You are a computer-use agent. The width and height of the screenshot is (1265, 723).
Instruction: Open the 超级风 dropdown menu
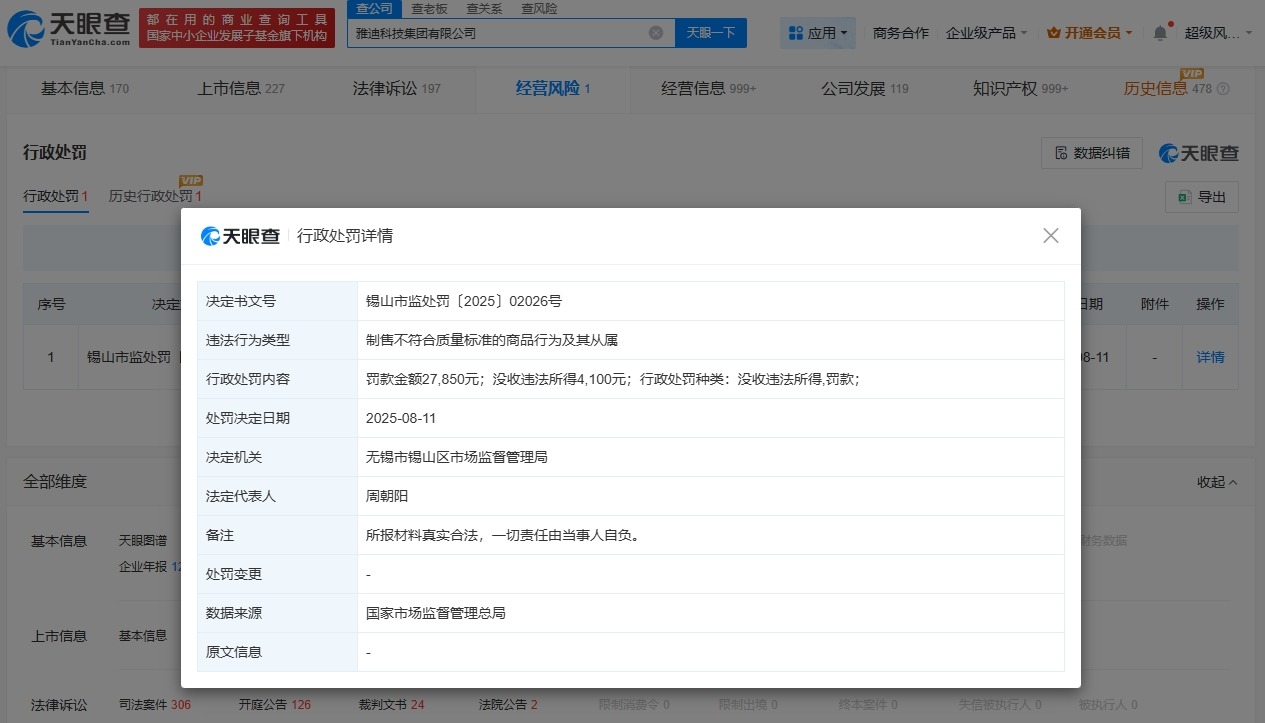pyautogui.click(x=1215, y=32)
